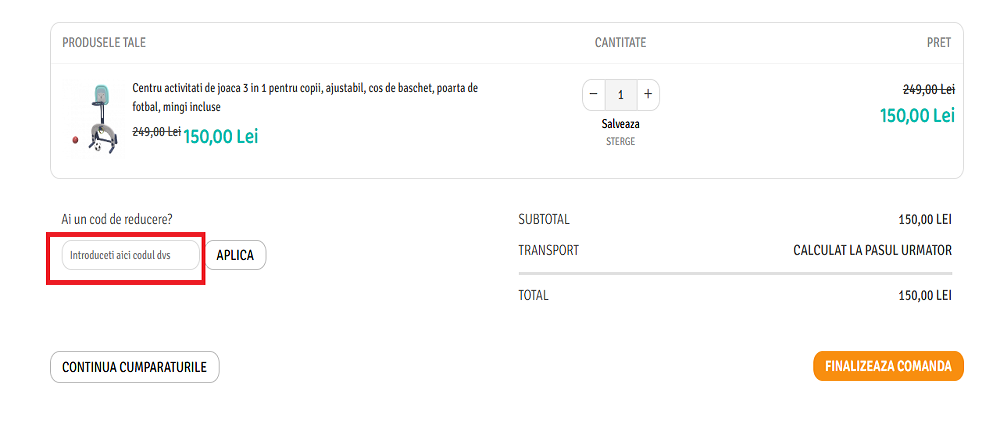Viewport: 1000px width, 425px height.
Task: Decrease product quantity with minus button
Action: [594, 95]
